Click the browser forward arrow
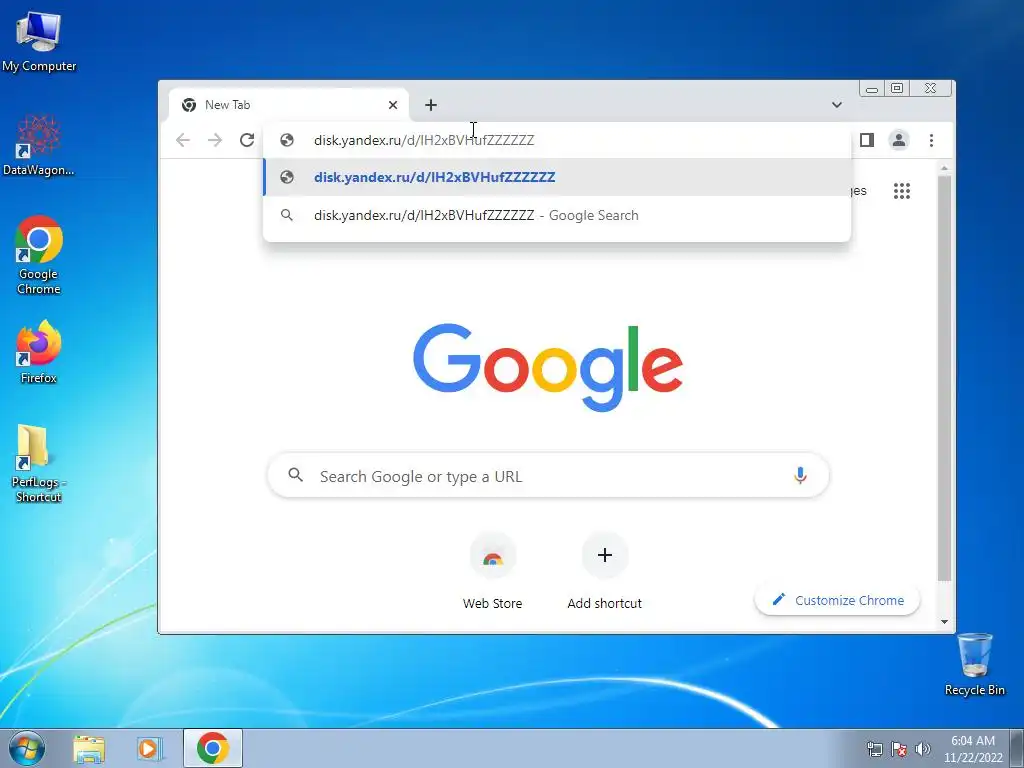This screenshot has height=768, width=1024. click(x=215, y=140)
